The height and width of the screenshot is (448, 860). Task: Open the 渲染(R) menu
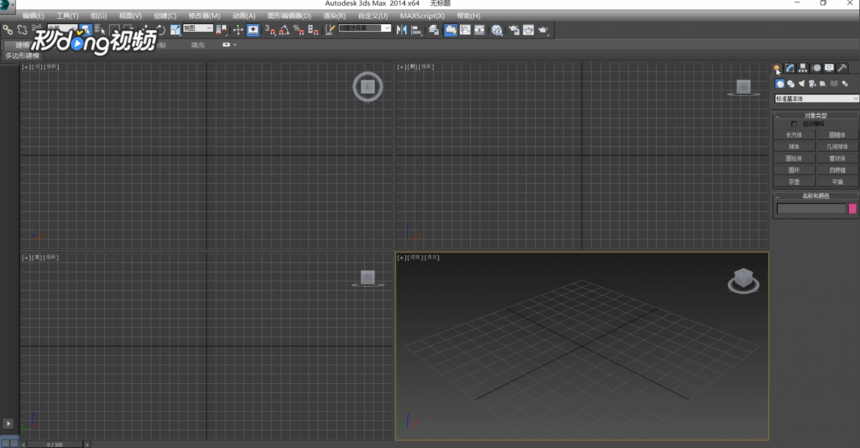(x=334, y=16)
